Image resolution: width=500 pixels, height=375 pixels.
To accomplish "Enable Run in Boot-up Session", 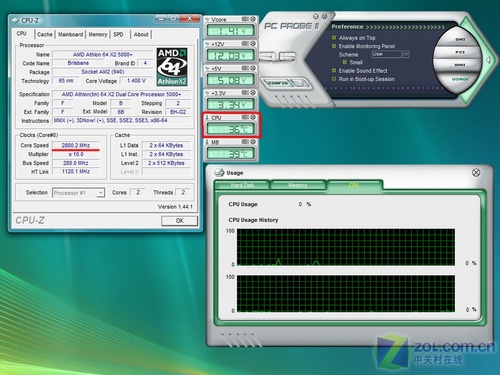I will tap(334, 79).
